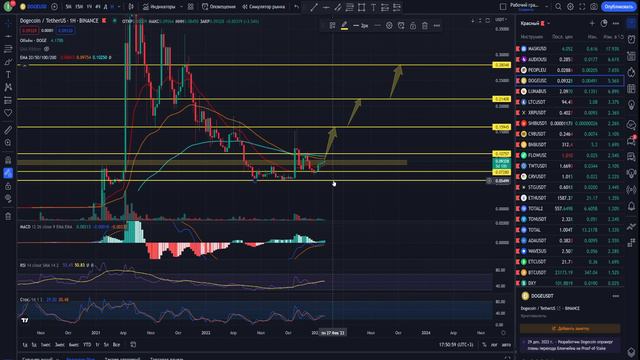Screen dimensions: 640x360
Task: Select the text tool in left sidebar
Action: 8,75
